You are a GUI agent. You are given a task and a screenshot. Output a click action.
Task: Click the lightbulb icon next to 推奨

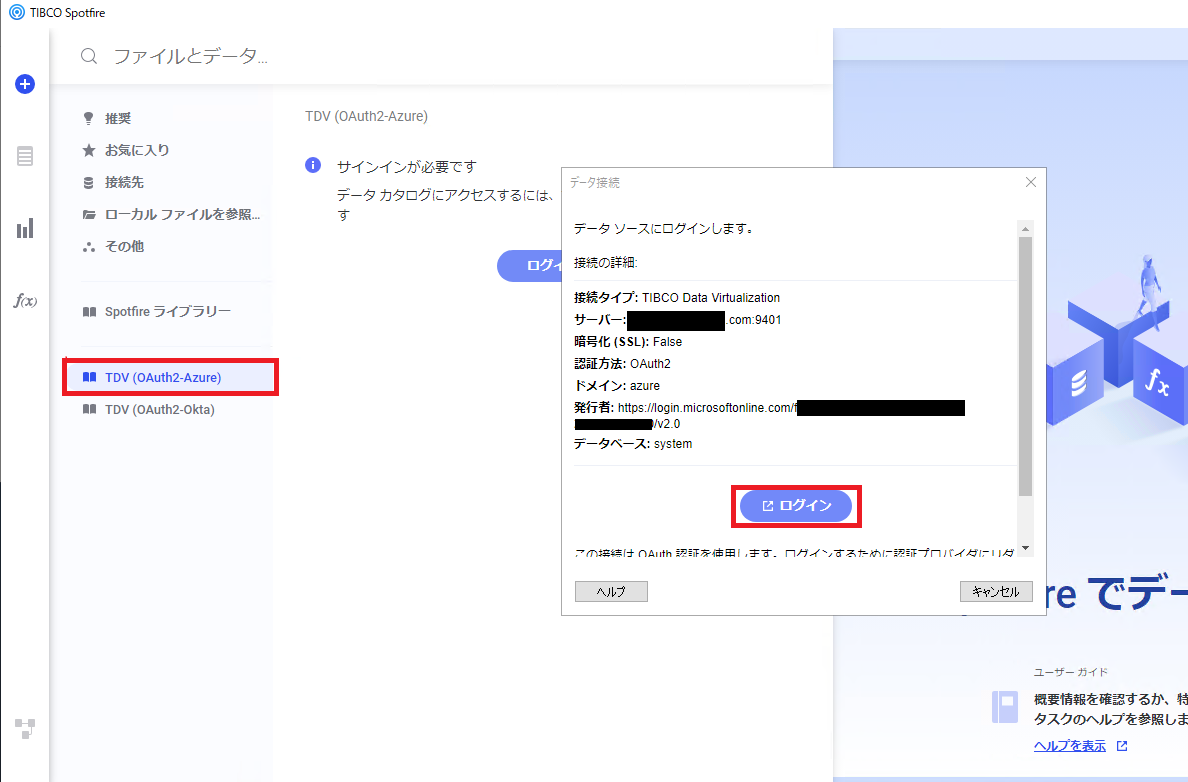coord(89,118)
